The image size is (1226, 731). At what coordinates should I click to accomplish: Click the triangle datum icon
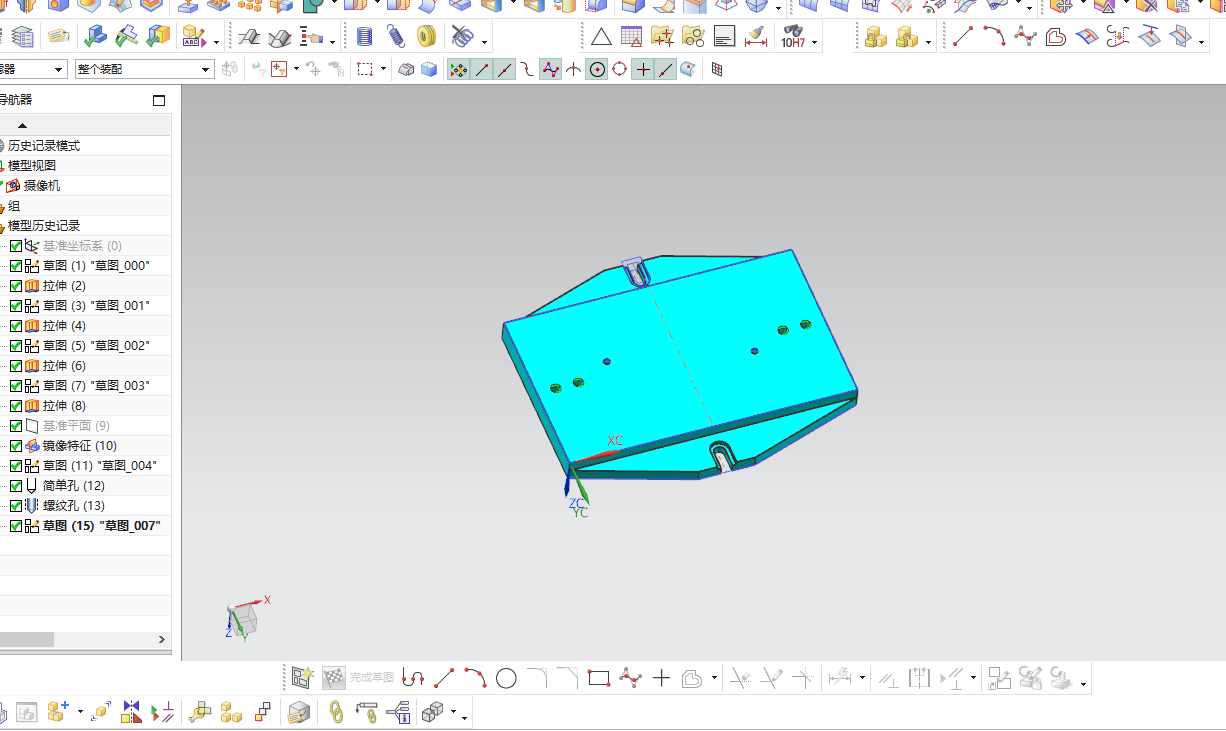601,38
